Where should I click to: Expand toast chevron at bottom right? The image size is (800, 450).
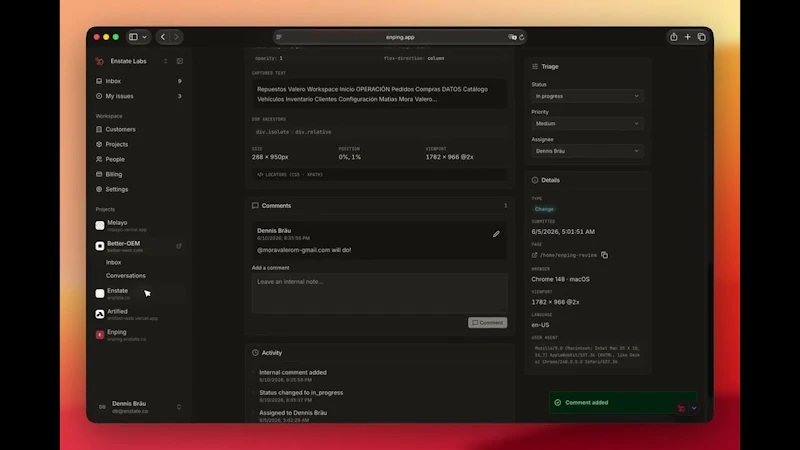coord(694,408)
